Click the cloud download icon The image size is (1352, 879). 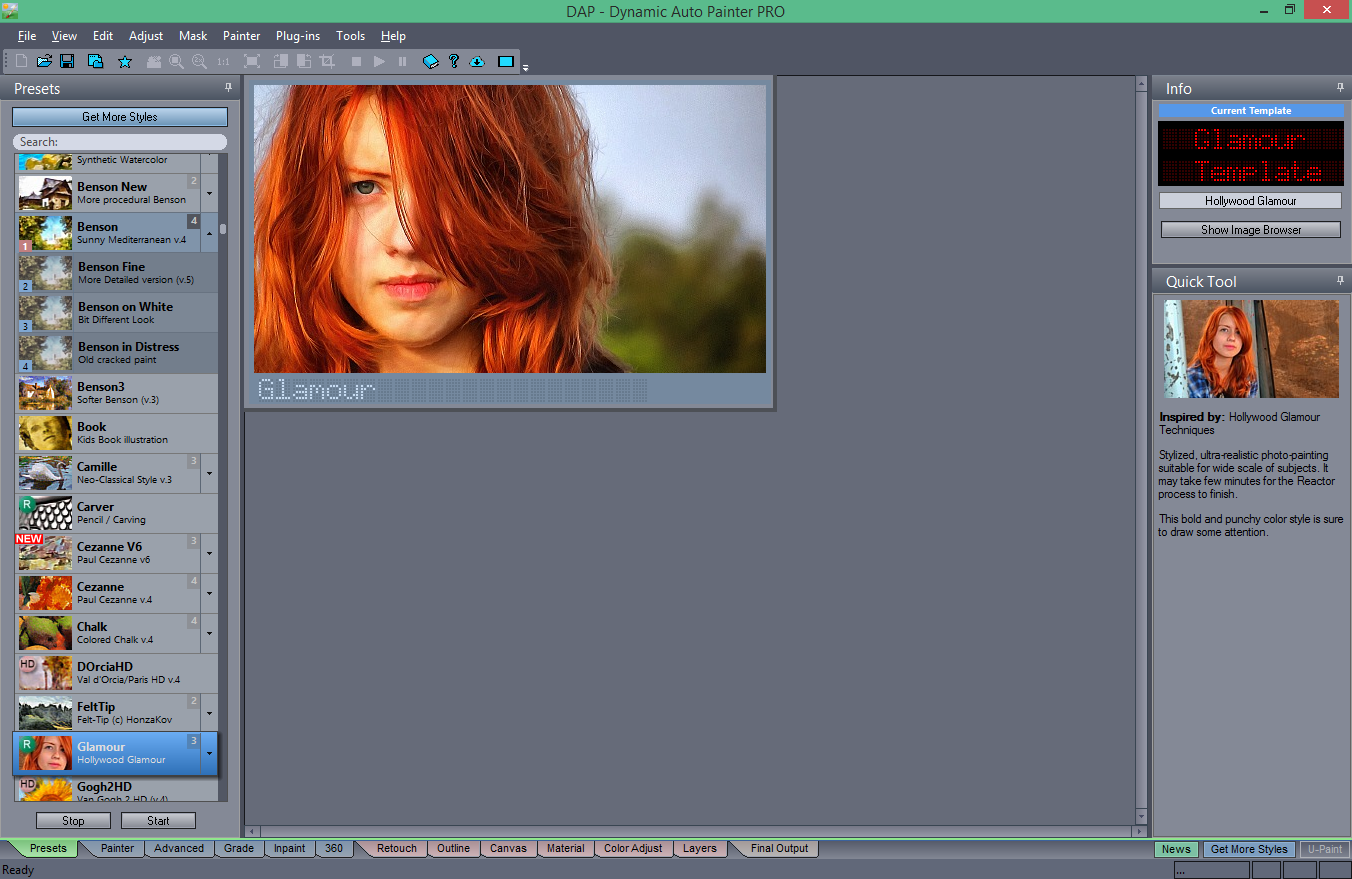(477, 62)
